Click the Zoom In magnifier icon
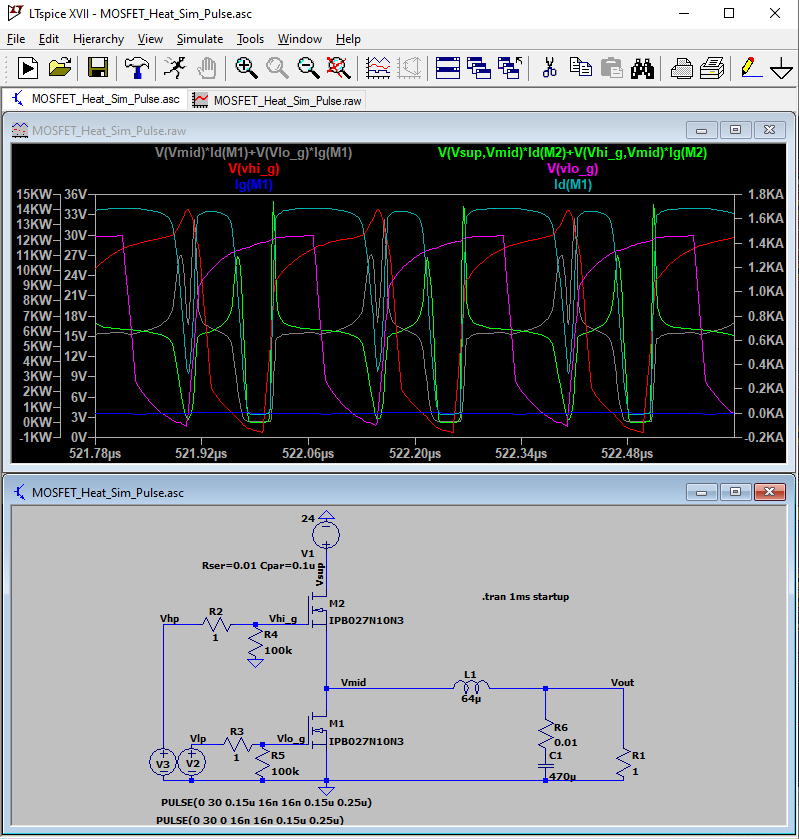 (246, 68)
